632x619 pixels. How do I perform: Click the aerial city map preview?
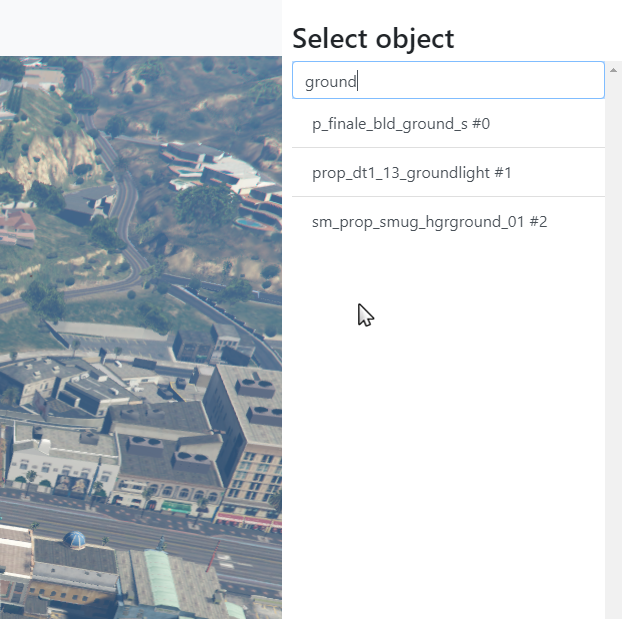pos(141,337)
